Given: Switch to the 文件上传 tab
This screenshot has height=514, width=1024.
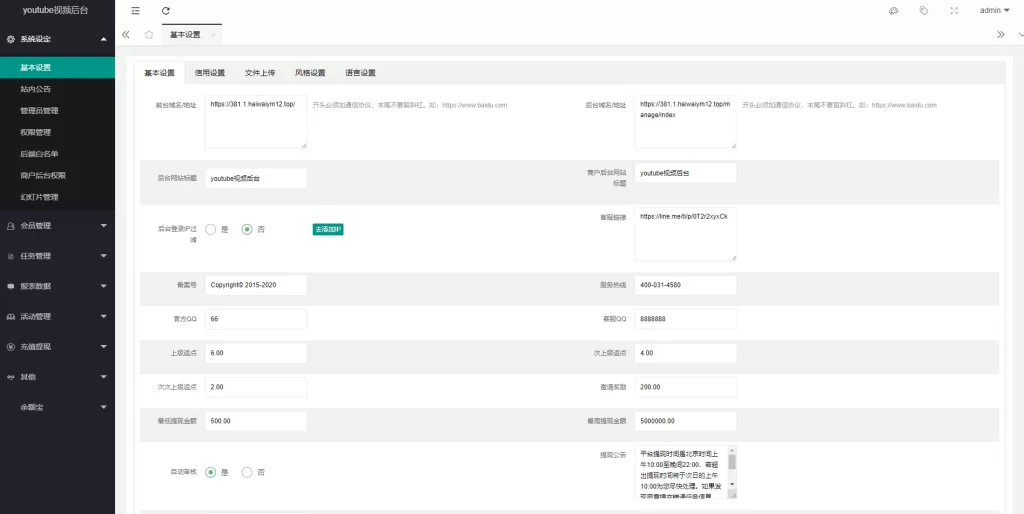Looking at the screenshot, I should 260,73.
